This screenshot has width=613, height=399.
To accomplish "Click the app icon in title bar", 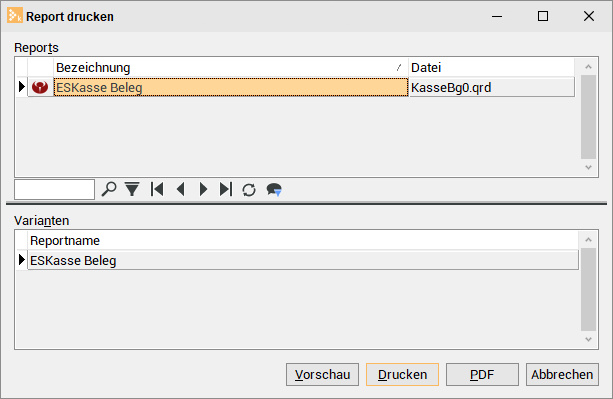I will coord(15,16).
